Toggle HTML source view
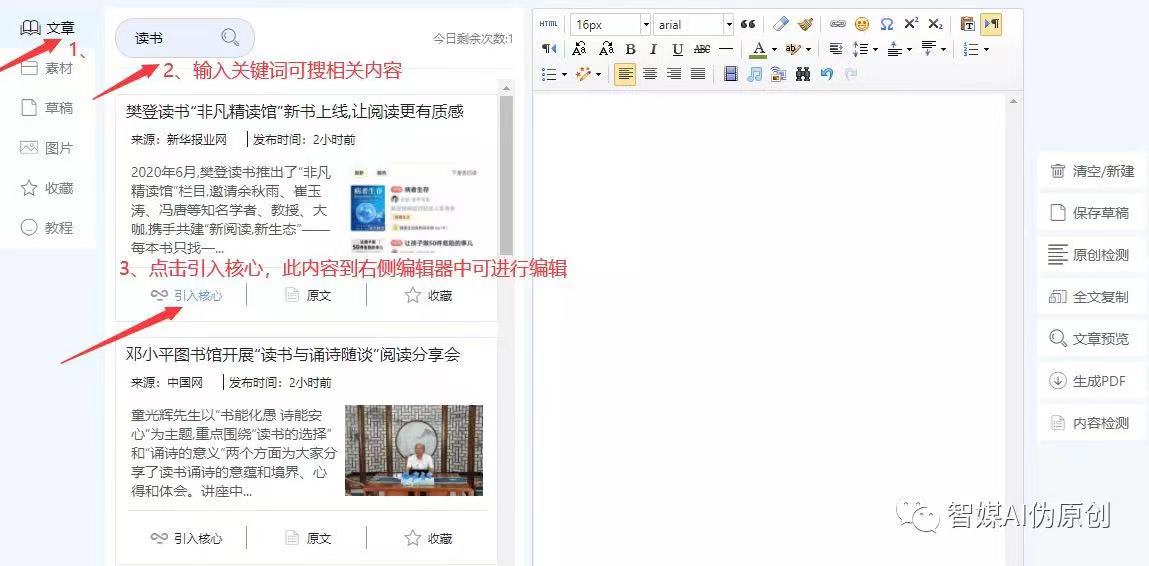This screenshot has height=566, width=1149. 548,24
